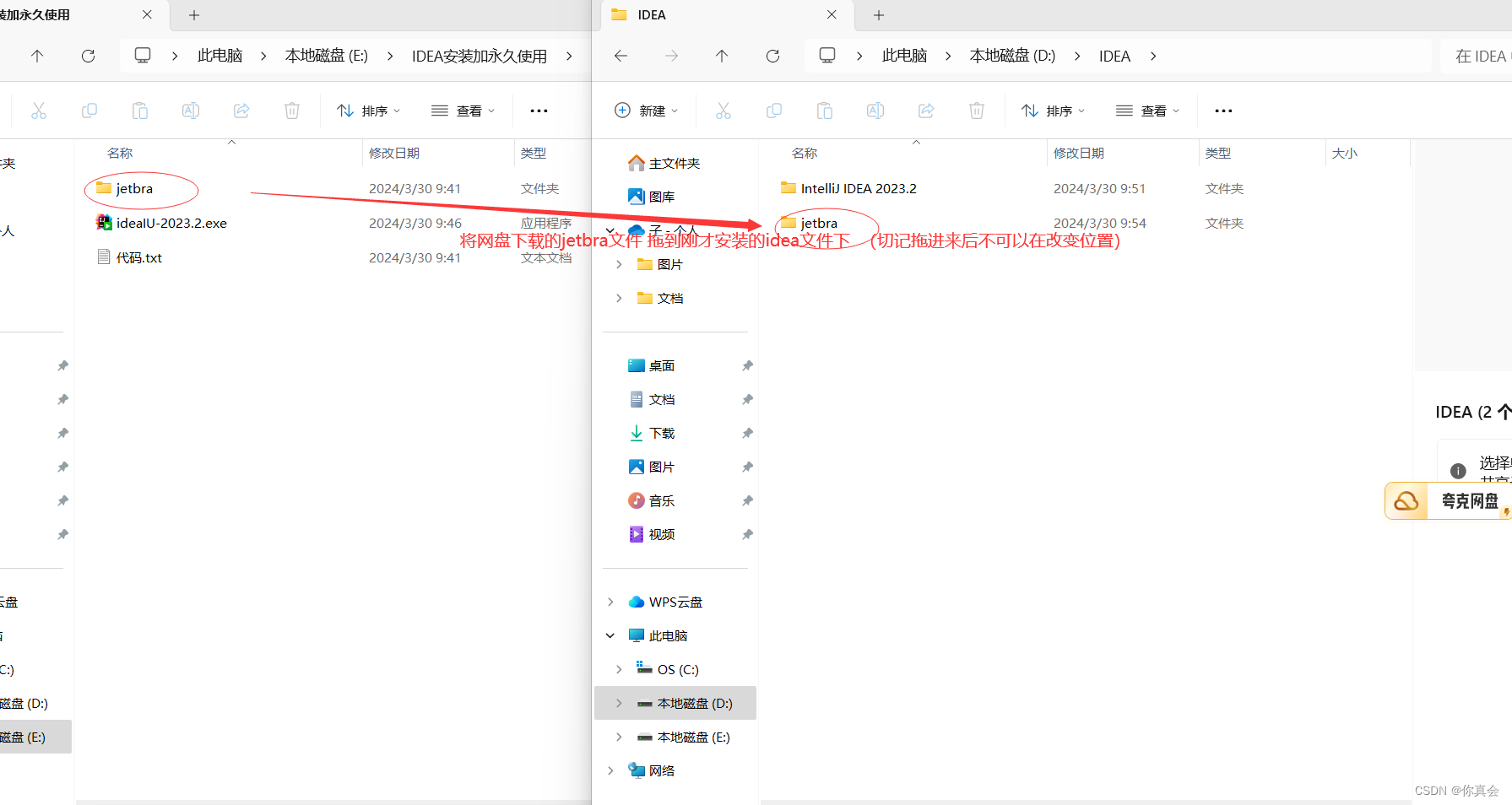Close the left window tab
This screenshot has height=805, width=1512.
point(147,14)
